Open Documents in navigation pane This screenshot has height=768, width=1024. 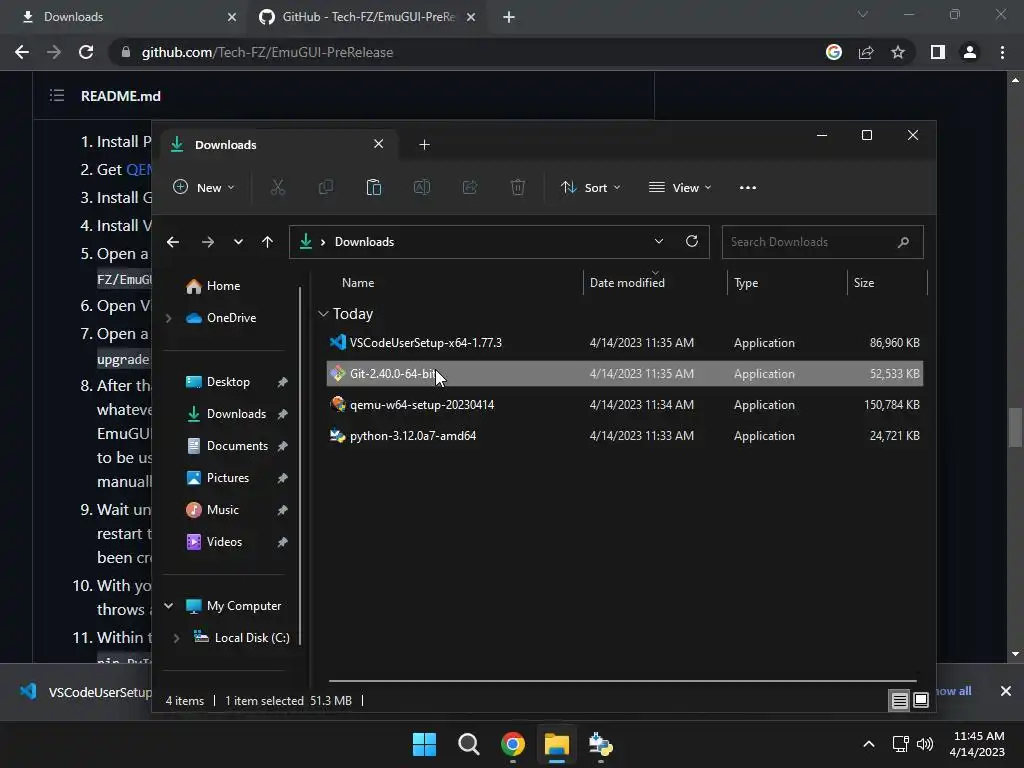(225, 446)
